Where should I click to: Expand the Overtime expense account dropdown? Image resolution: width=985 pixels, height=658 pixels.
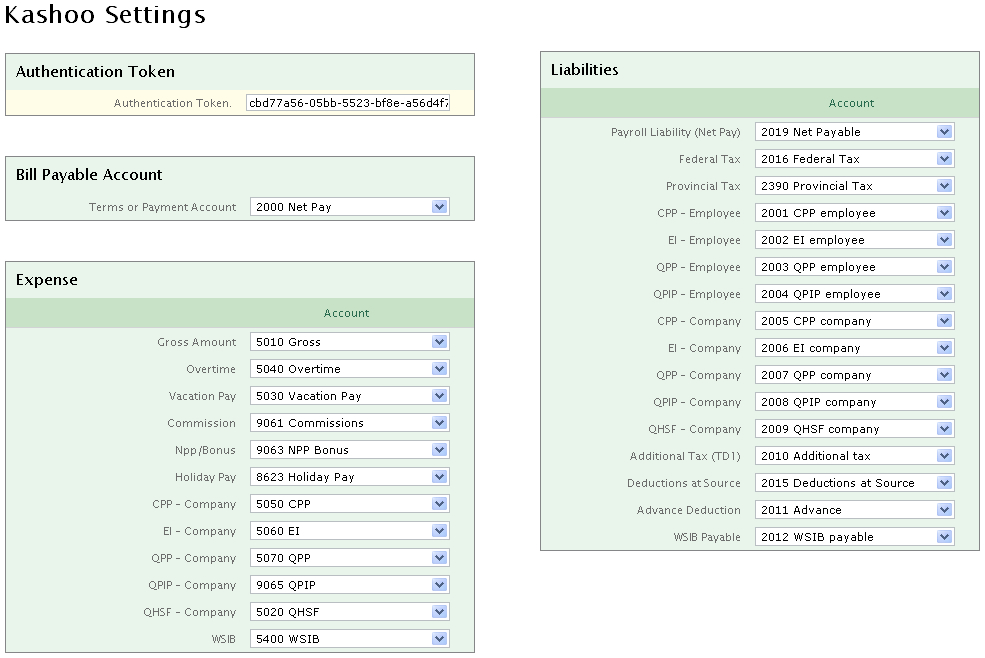(x=349, y=369)
